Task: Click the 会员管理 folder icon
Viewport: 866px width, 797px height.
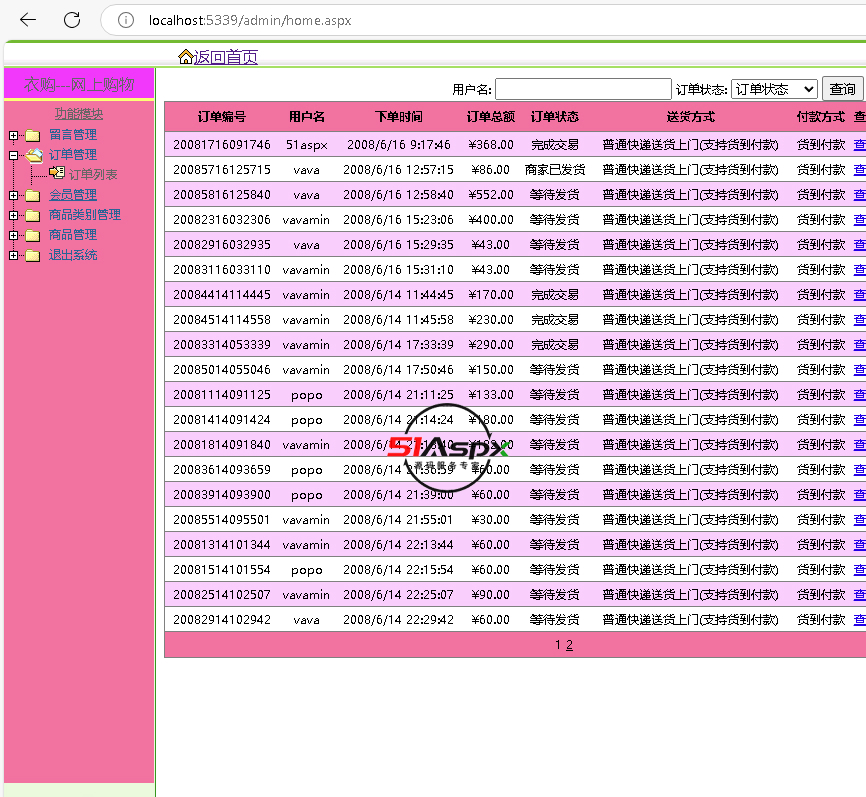Action: pyautogui.click(x=33, y=195)
